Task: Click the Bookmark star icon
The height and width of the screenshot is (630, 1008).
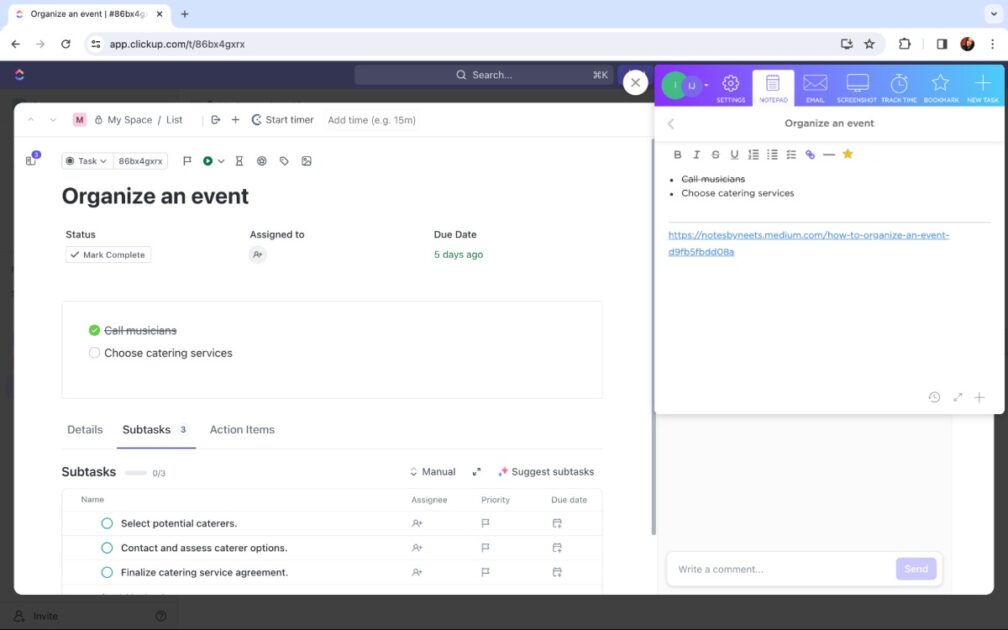Action: coord(939,84)
